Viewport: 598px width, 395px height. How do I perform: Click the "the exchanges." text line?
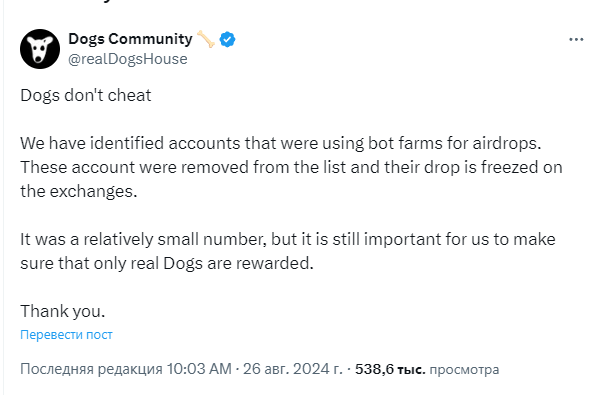click(79, 191)
